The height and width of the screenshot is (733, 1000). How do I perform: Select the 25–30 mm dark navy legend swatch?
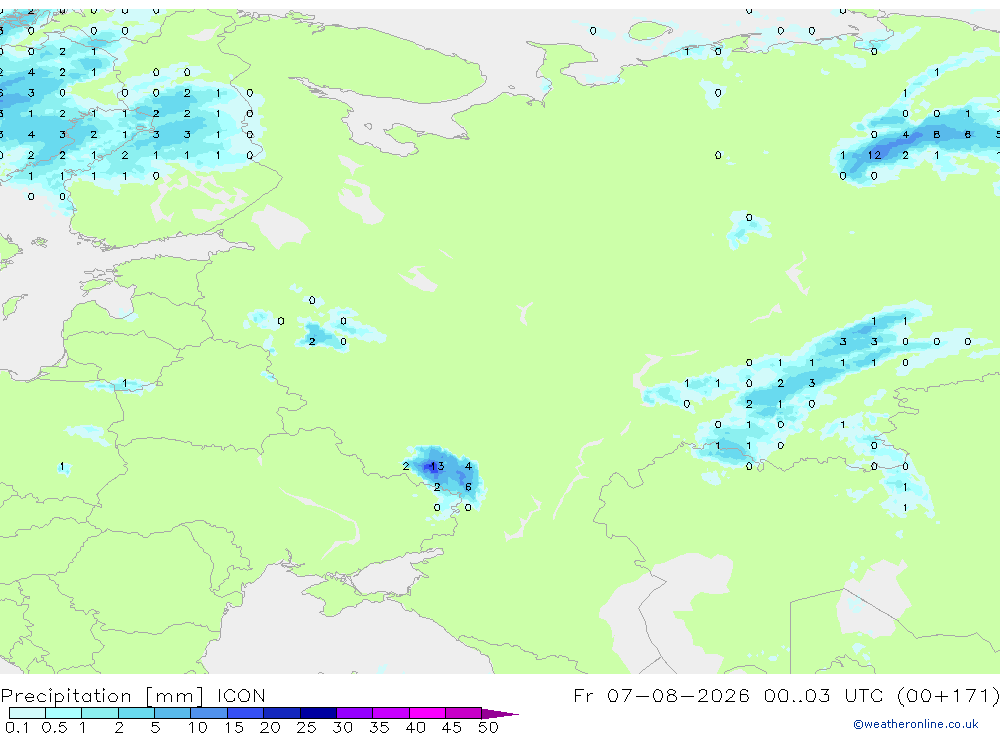[x=318, y=713]
